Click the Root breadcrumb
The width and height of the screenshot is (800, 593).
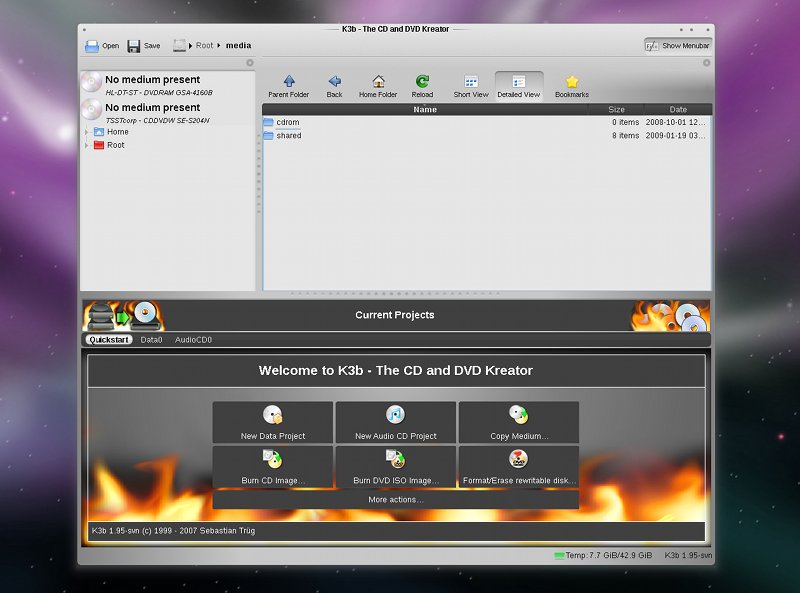205,45
